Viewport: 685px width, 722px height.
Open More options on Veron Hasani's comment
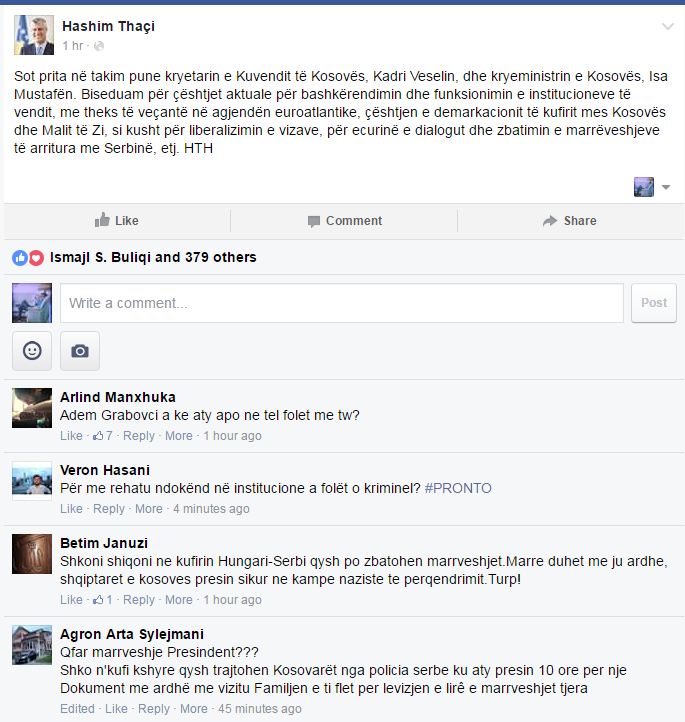tap(149, 509)
